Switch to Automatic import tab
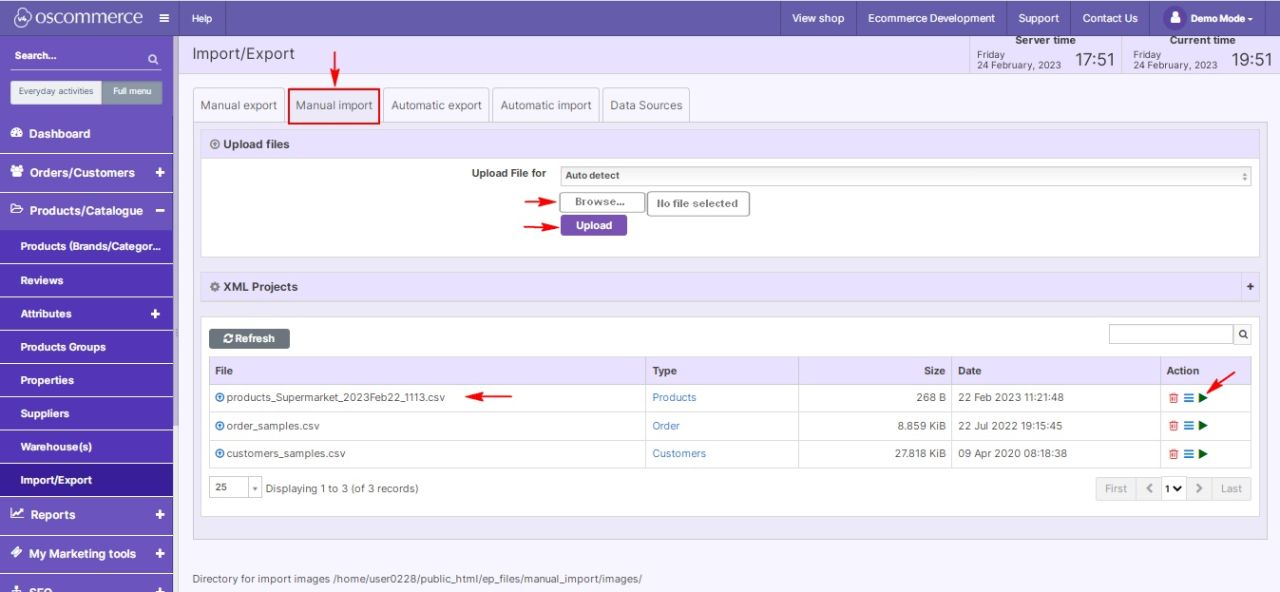Image resolution: width=1280 pixels, height=592 pixels. (x=546, y=105)
